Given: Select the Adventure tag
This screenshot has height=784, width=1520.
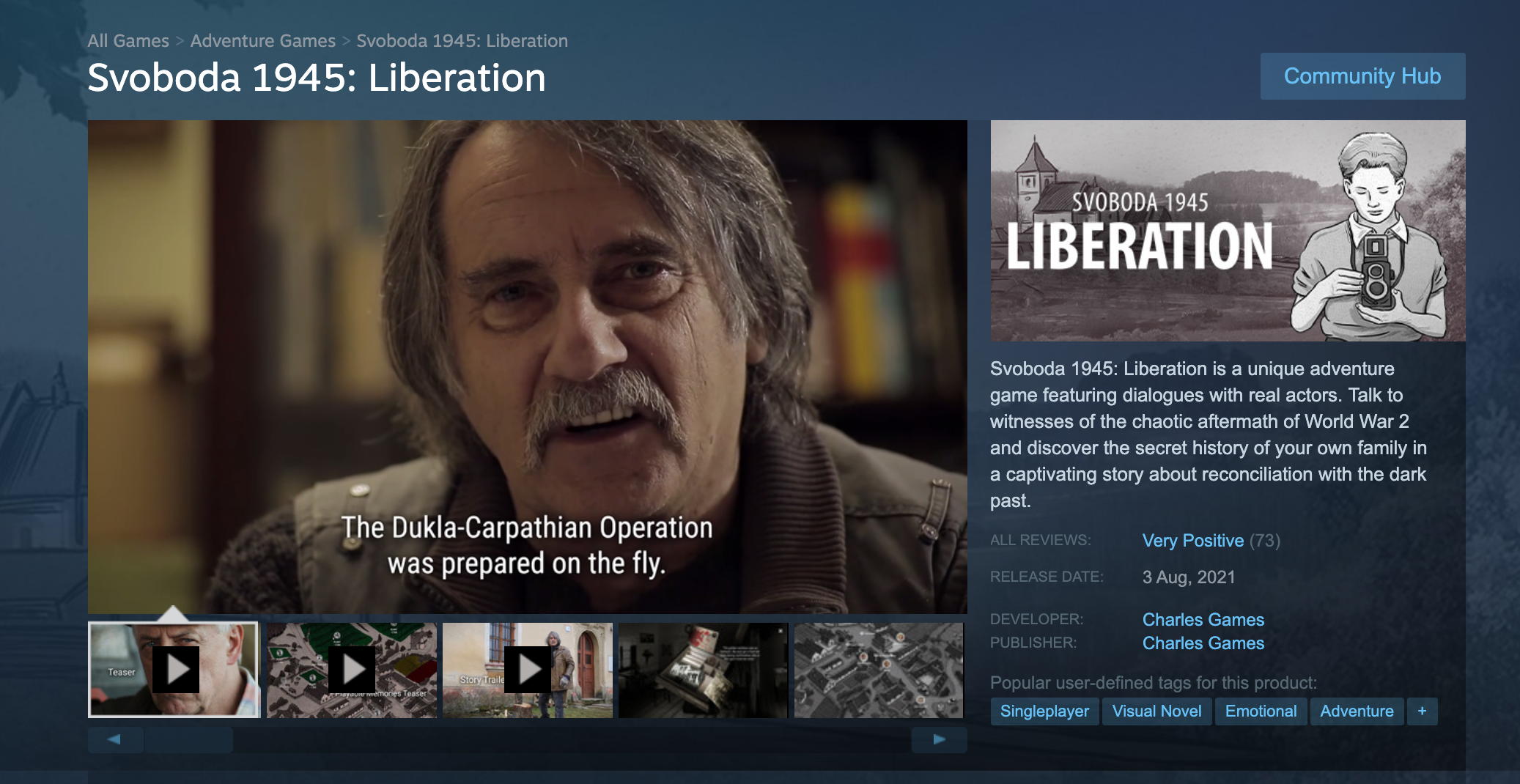Looking at the screenshot, I should click(x=1357, y=711).
